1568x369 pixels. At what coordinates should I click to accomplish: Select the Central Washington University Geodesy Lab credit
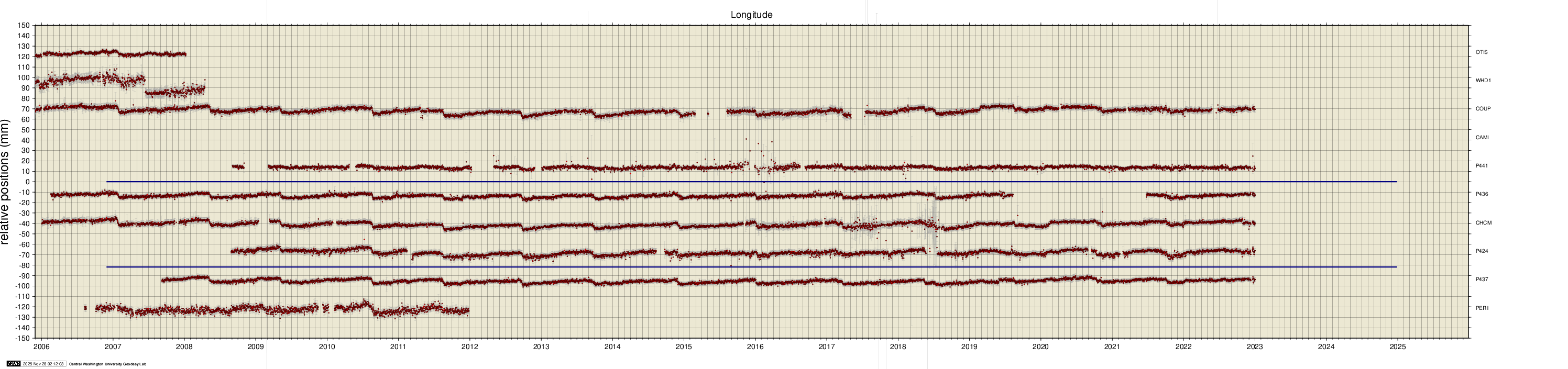pyautogui.click(x=107, y=364)
